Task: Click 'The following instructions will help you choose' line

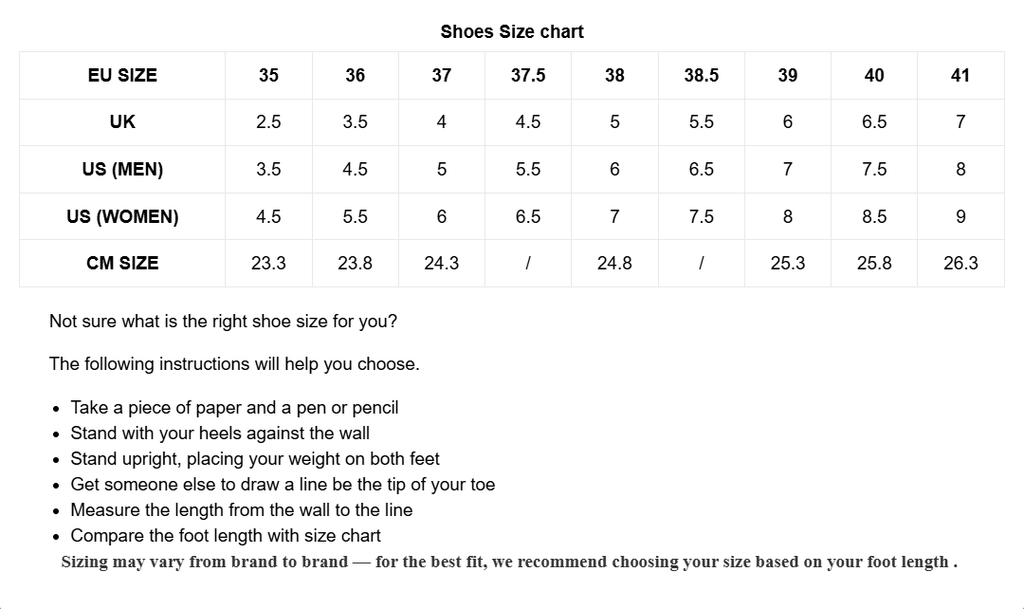Action: click(x=234, y=364)
